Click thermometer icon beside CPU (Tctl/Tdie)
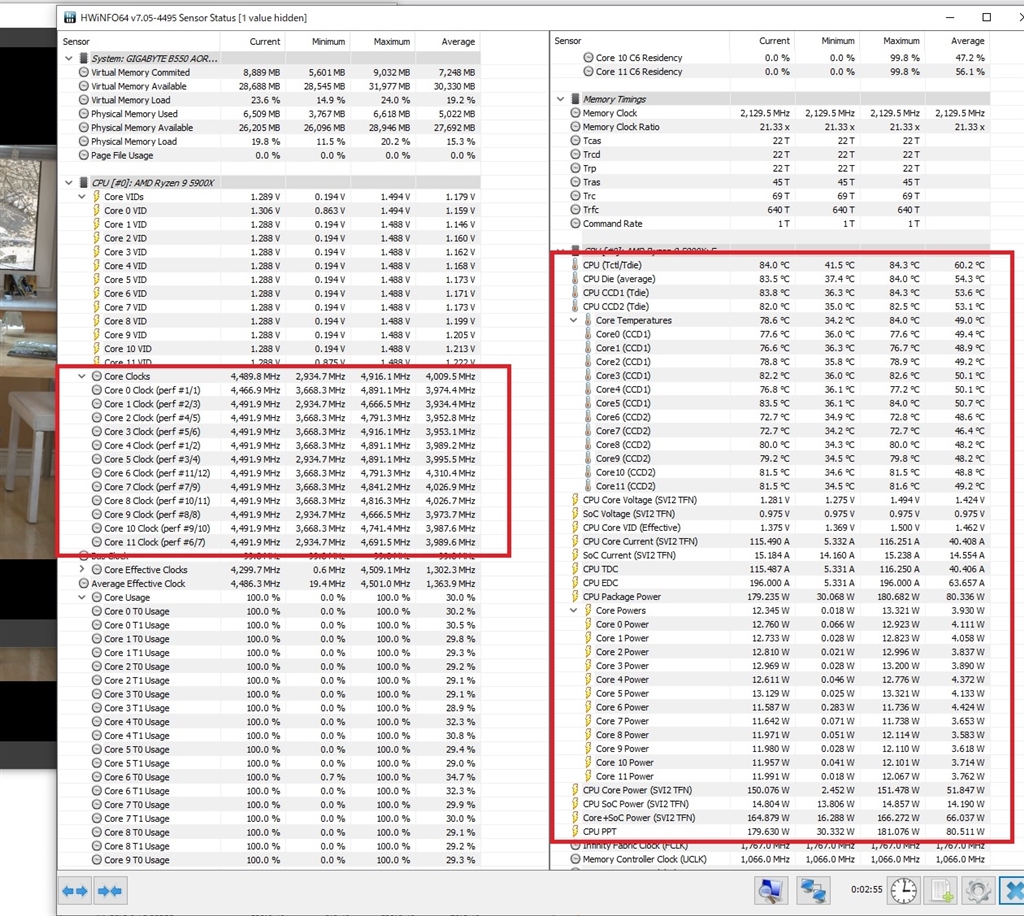The width and height of the screenshot is (1024, 916). 575,264
